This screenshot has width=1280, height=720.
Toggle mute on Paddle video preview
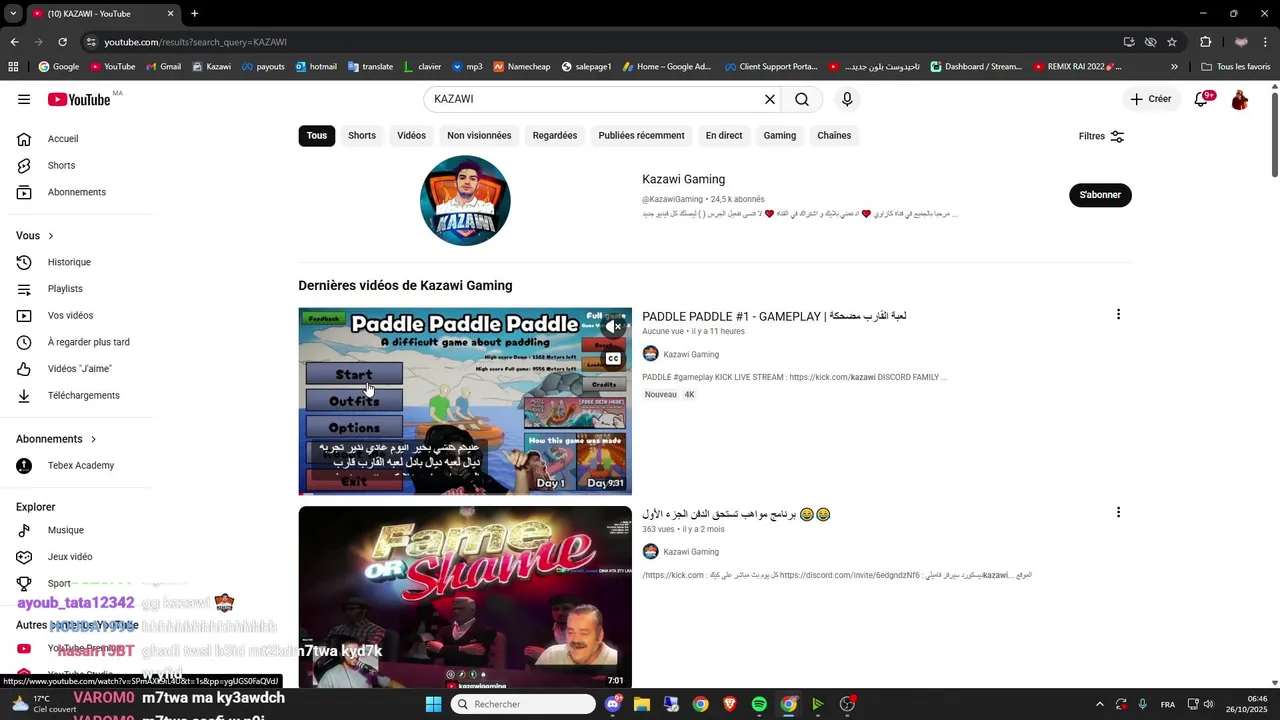614,327
